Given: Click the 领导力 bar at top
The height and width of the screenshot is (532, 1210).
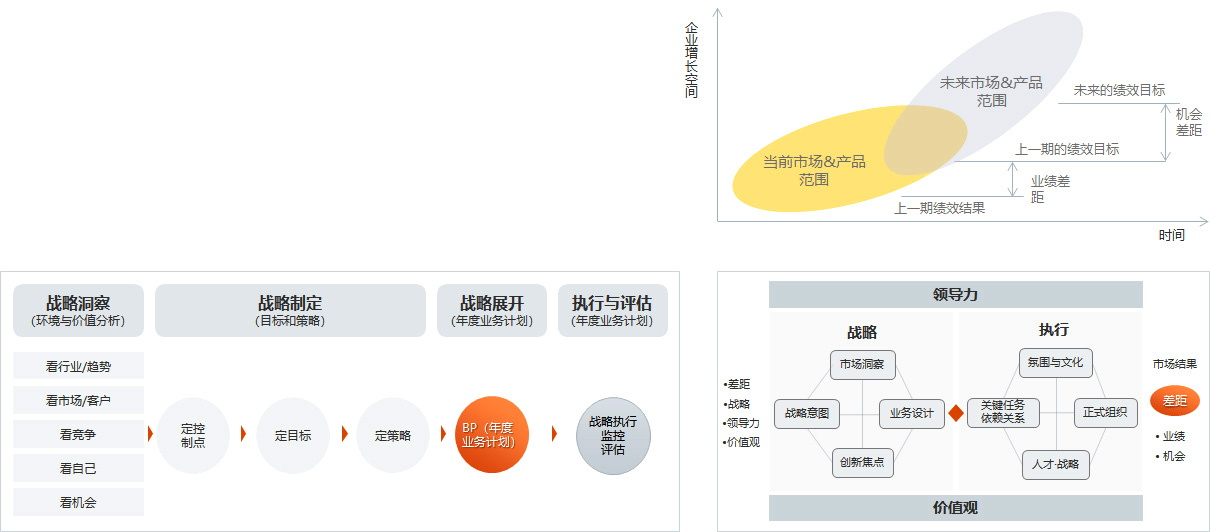Looking at the screenshot, I should pos(955,294).
